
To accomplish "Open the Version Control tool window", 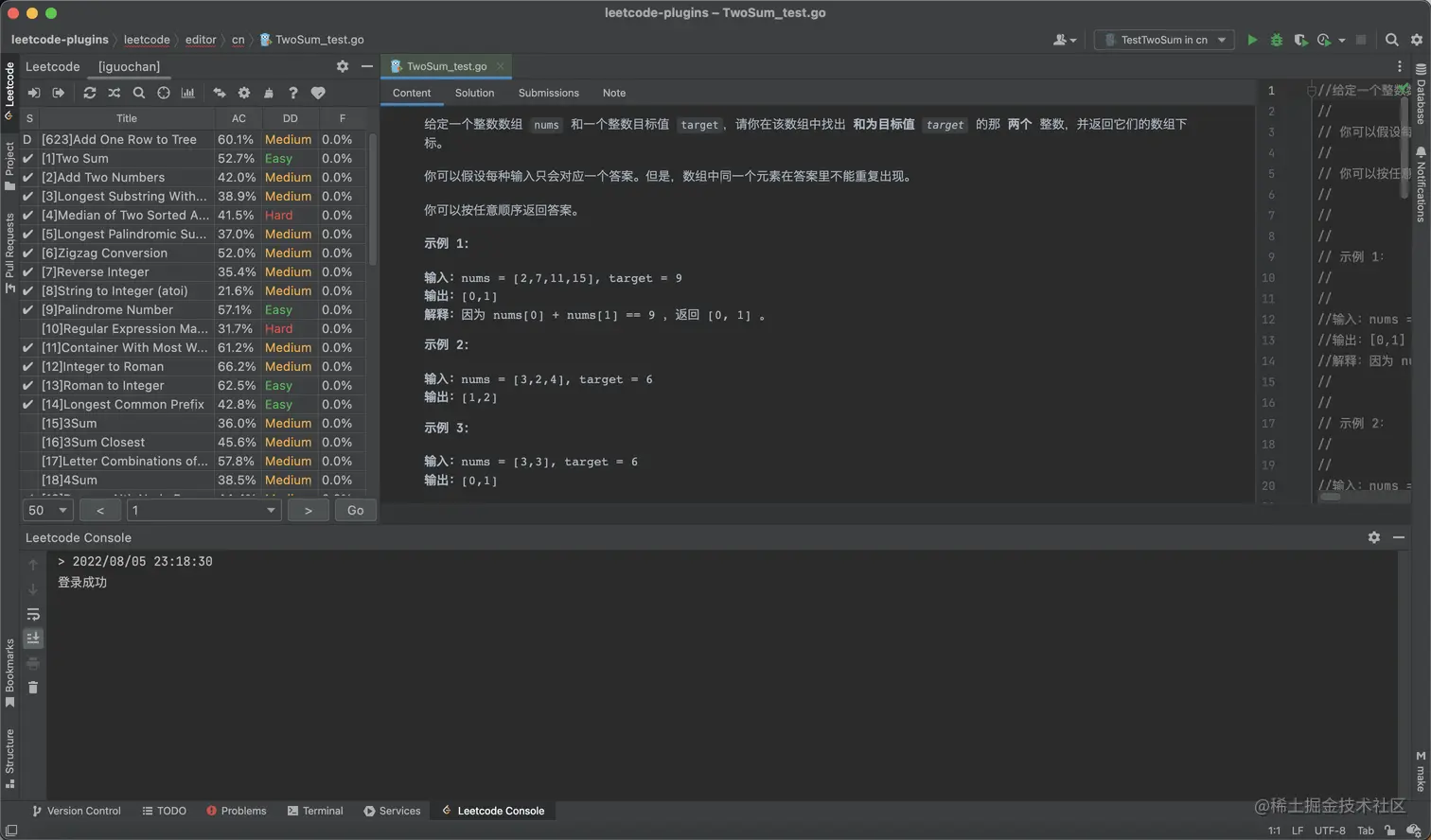I will pyautogui.click(x=77, y=811).
